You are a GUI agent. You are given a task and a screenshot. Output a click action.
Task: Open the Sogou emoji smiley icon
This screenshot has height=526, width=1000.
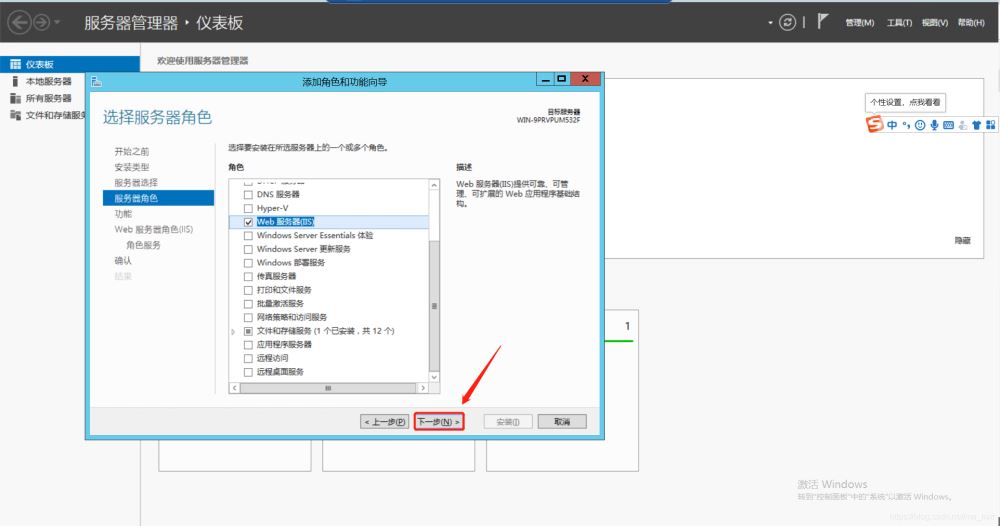pos(920,125)
